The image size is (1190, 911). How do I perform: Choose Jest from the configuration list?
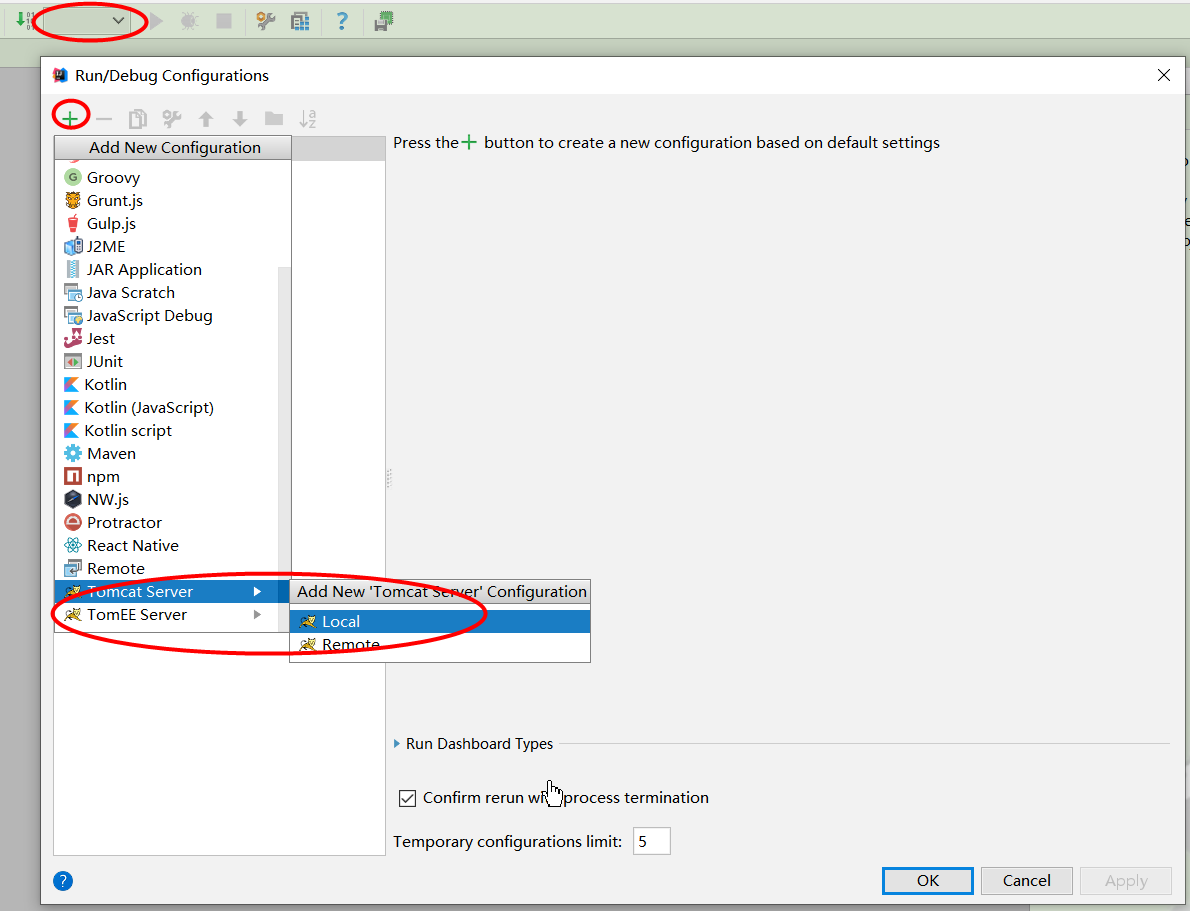click(167, 339)
